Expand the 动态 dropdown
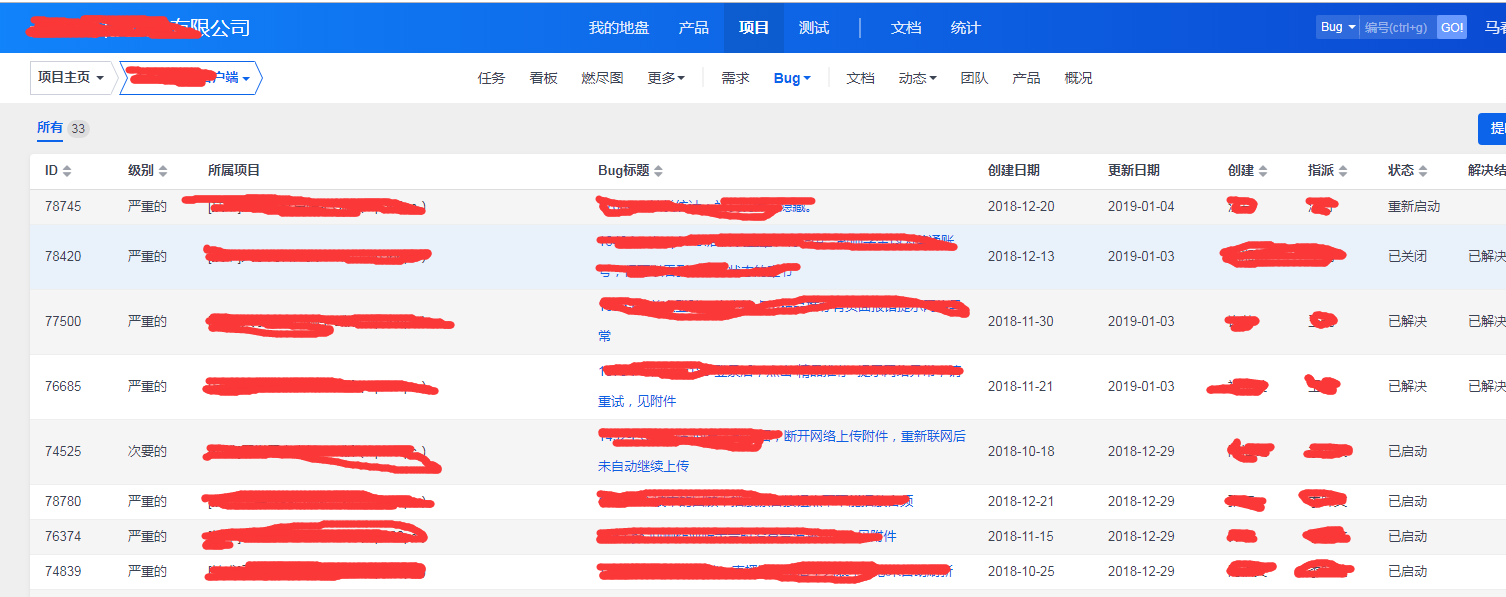The width and height of the screenshot is (1506, 597). click(x=917, y=77)
